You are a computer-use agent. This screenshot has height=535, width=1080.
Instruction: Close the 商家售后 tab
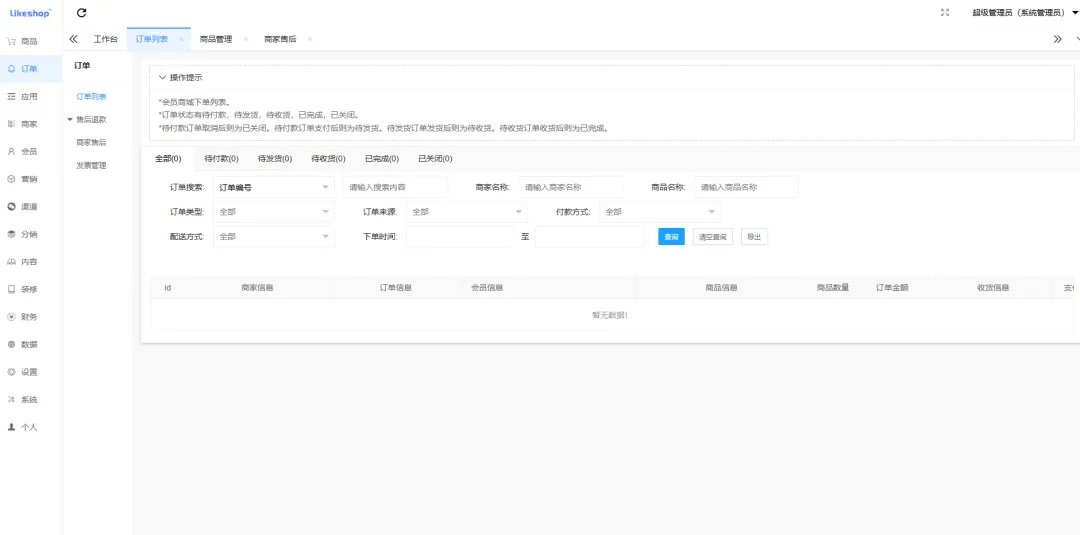310,39
